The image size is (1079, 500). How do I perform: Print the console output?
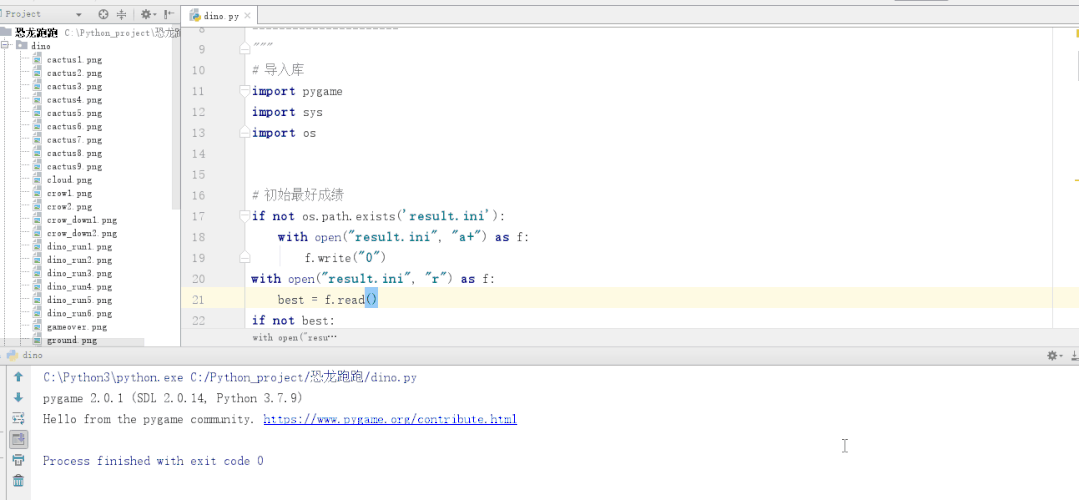click(x=18, y=460)
